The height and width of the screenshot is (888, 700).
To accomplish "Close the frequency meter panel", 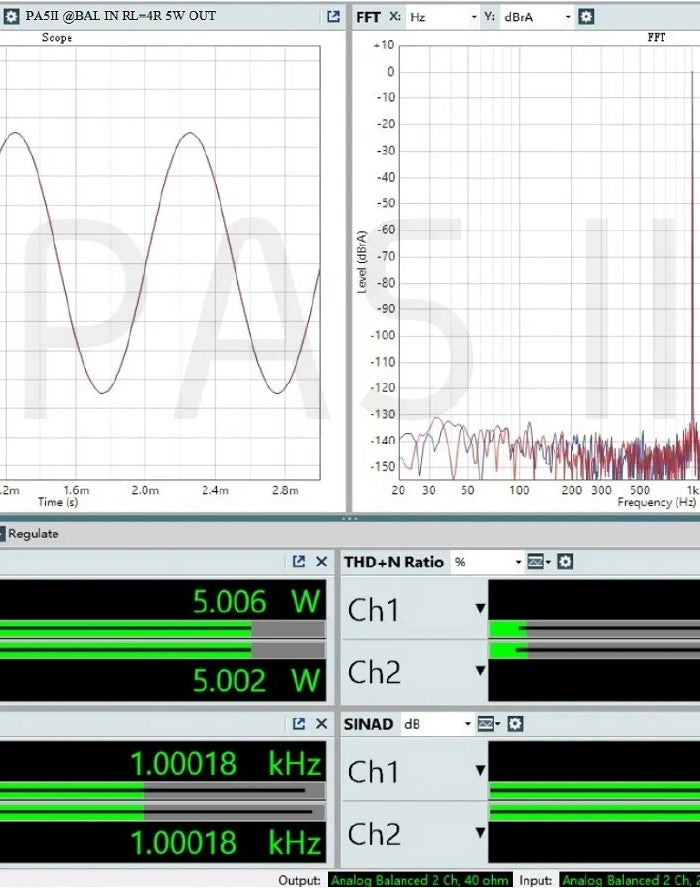I will [321, 723].
